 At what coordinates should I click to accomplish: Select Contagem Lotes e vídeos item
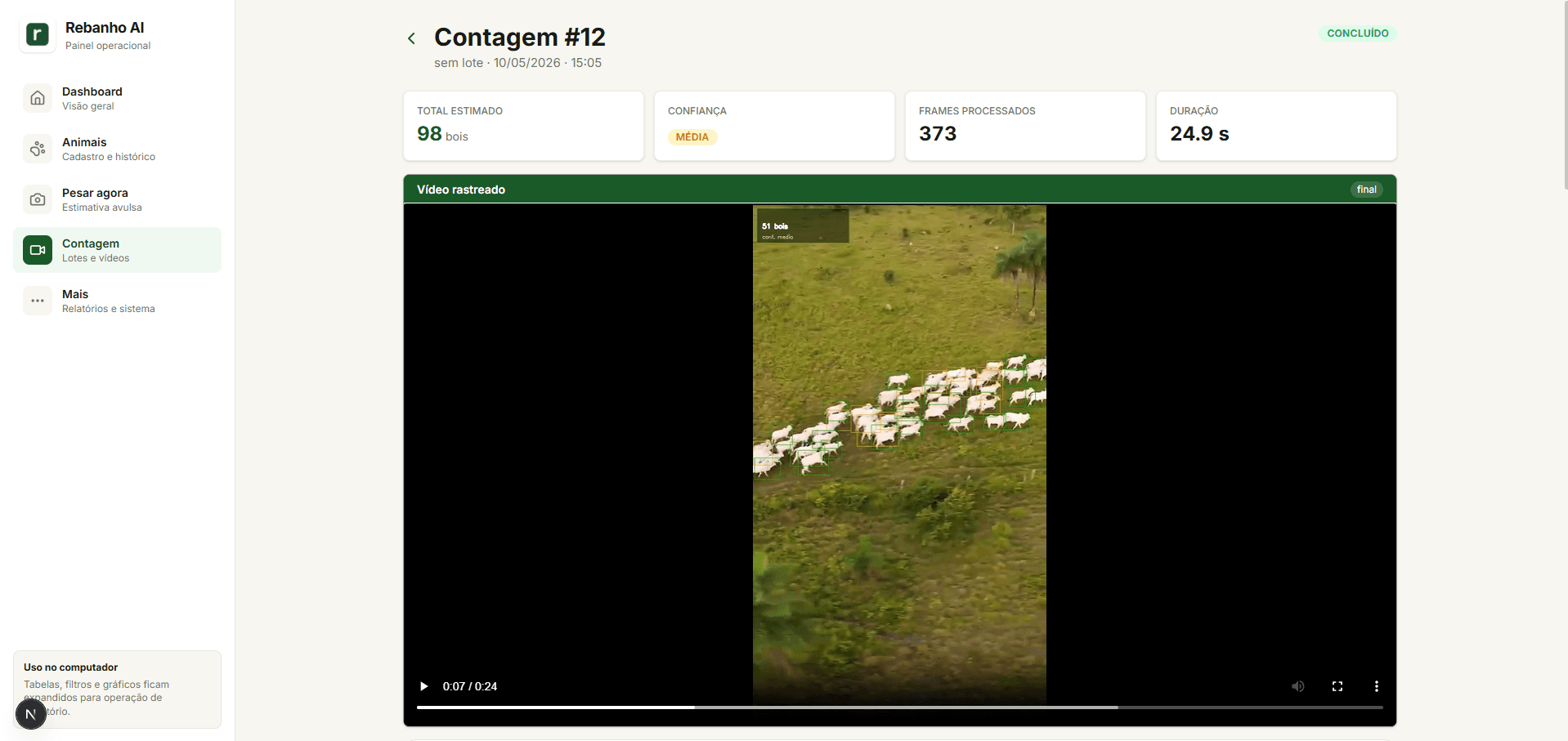pyautogui.click(x=117, y=250)
